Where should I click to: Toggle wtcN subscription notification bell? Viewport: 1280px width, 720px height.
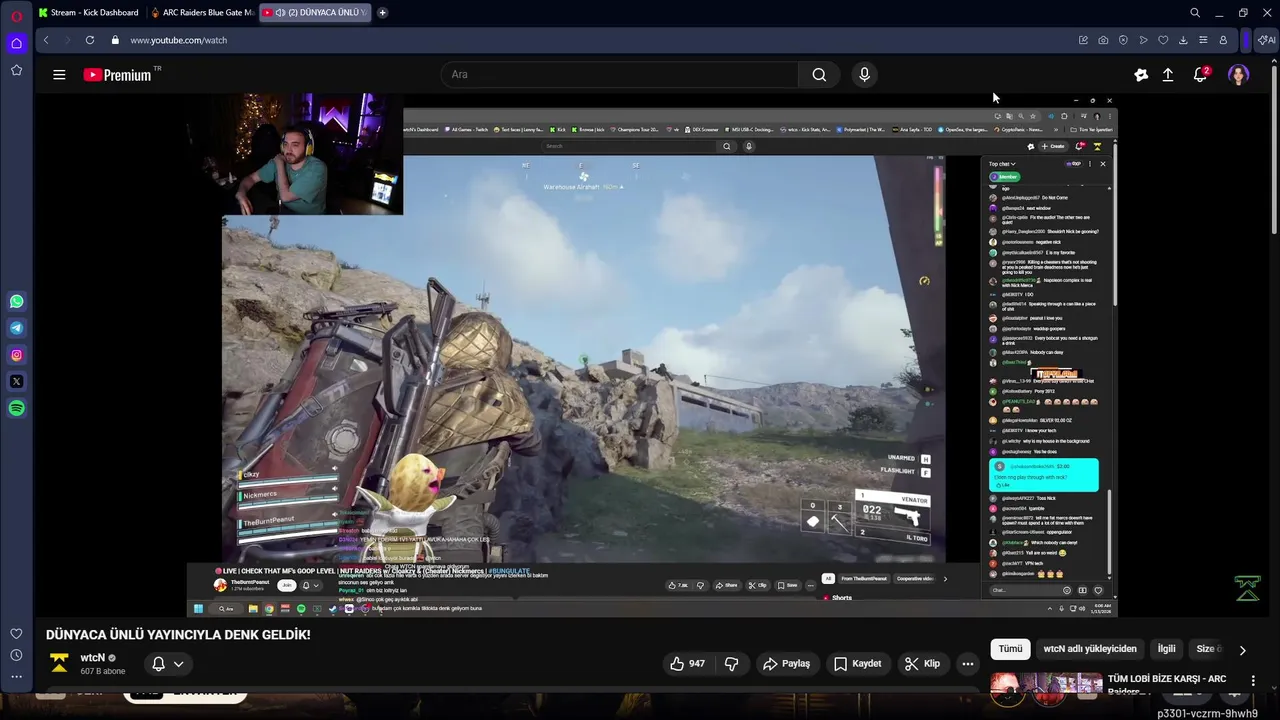coord(158,663)
